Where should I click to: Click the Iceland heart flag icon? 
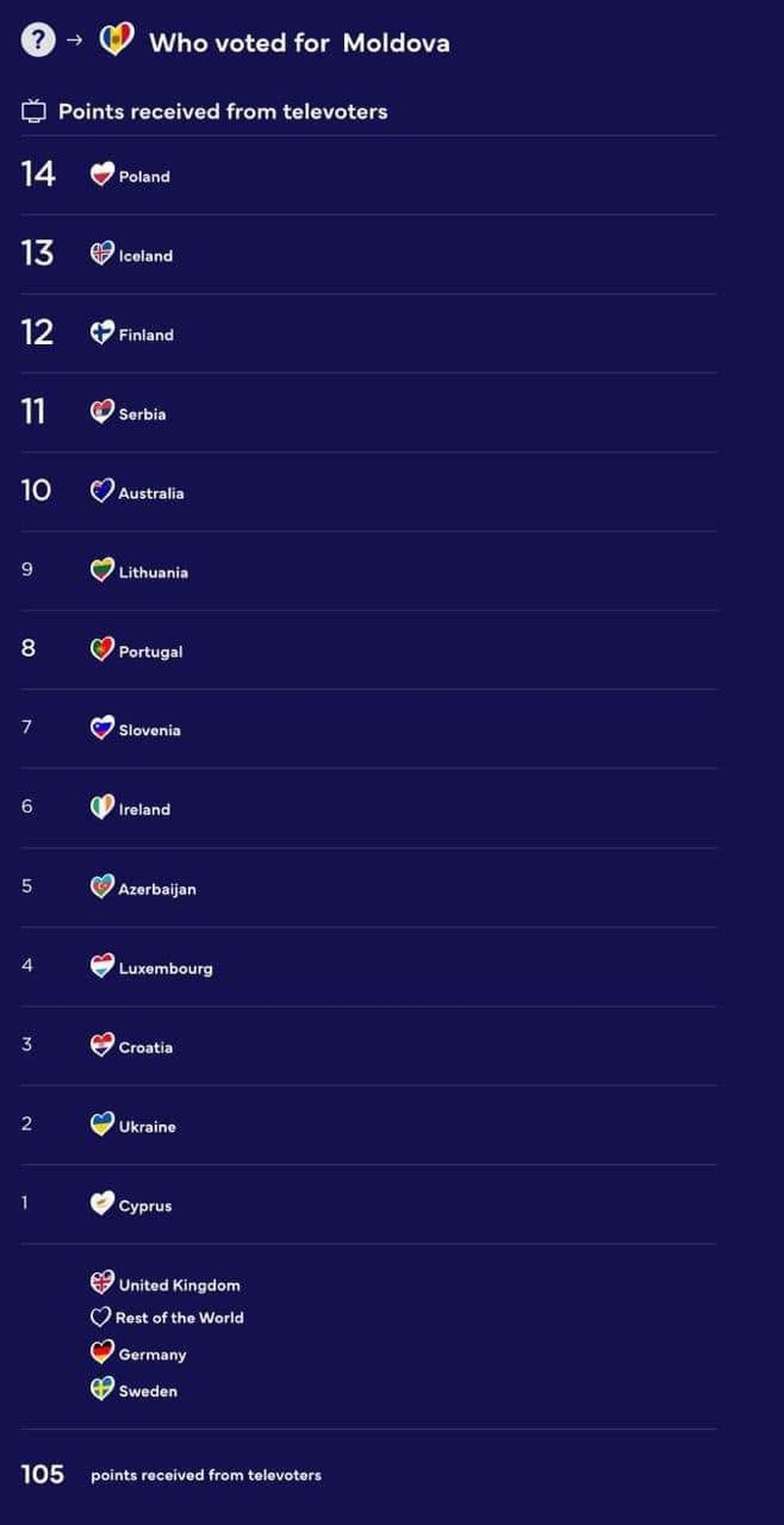102,254
